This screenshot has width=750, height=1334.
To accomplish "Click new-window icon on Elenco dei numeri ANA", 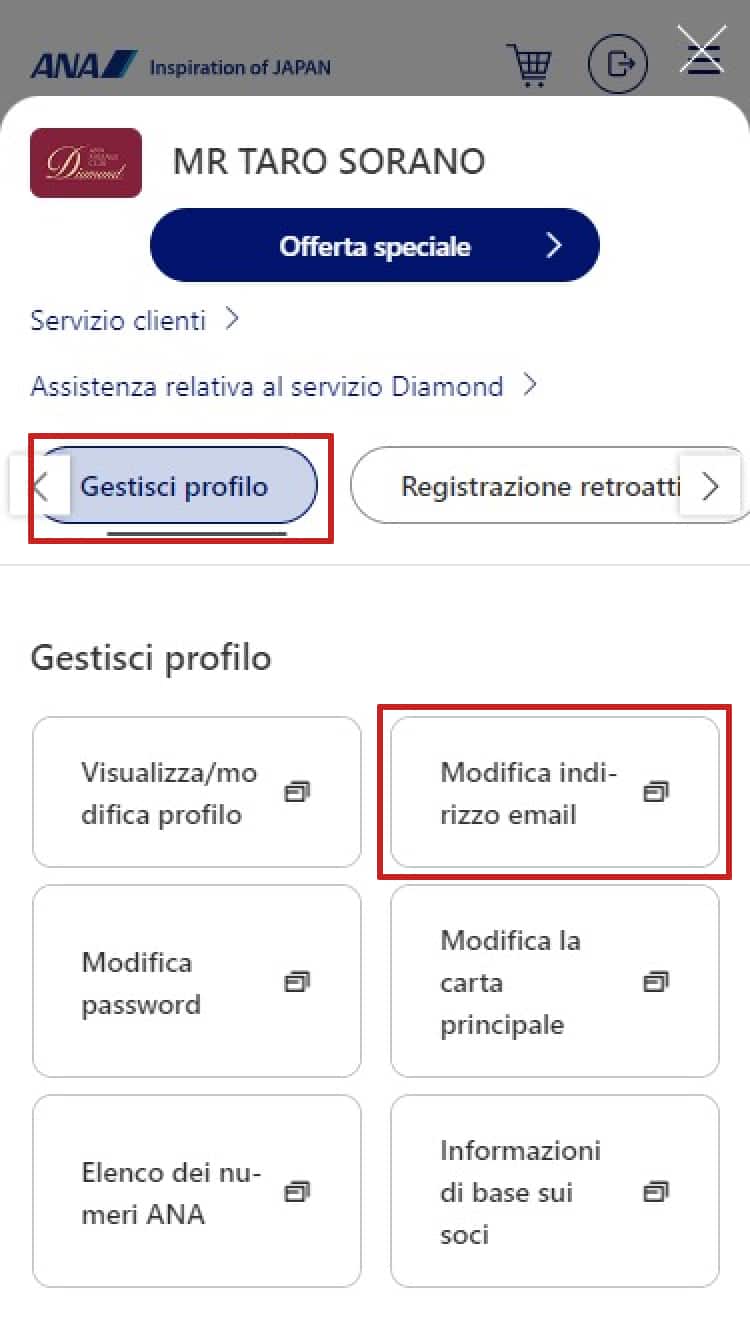I will [x=296, y=1192].
